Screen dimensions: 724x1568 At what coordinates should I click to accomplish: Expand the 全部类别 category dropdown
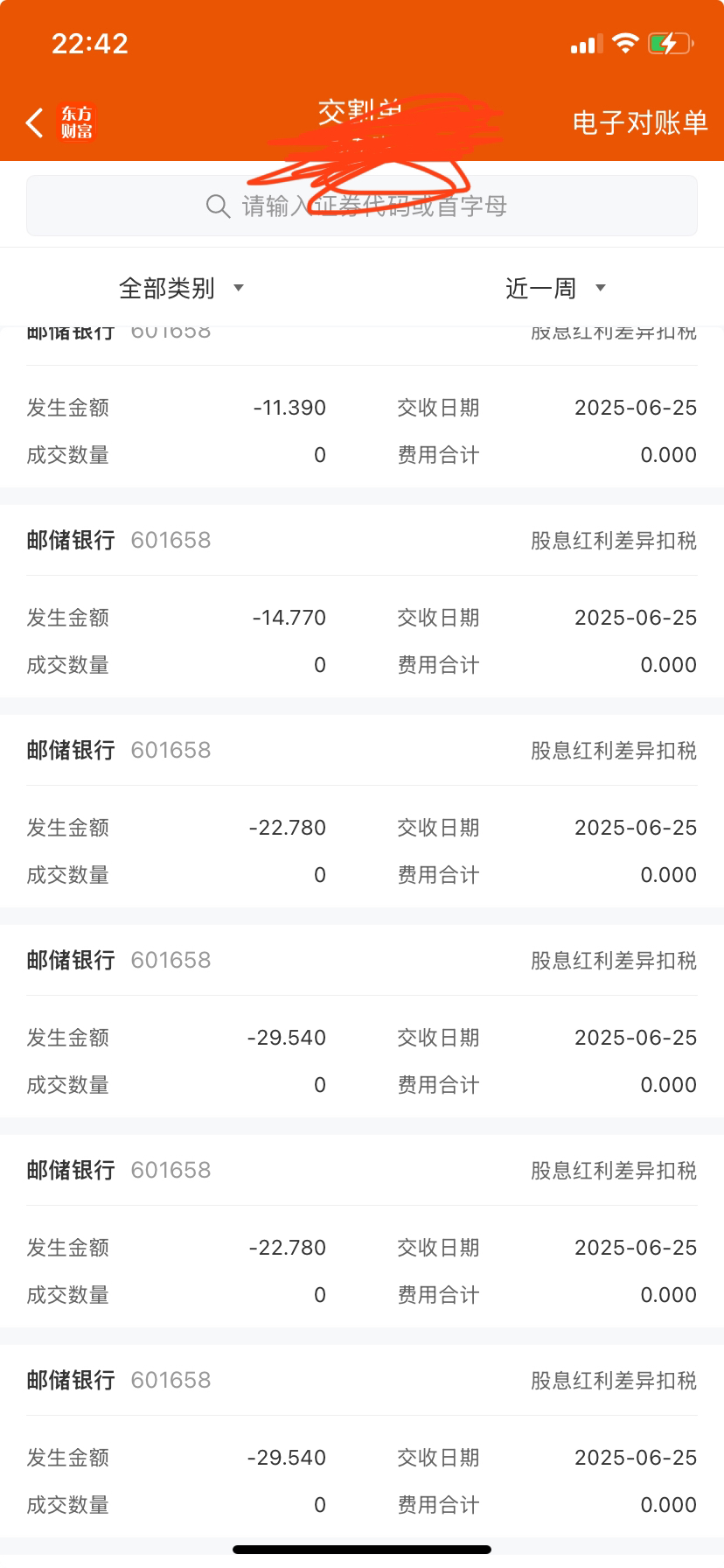coord(181,288)
